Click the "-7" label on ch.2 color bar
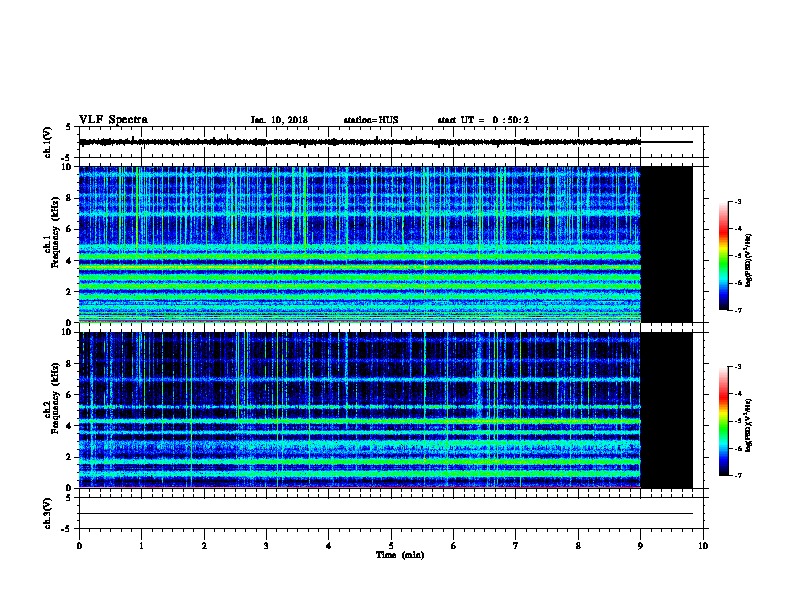 click(737, 476)
